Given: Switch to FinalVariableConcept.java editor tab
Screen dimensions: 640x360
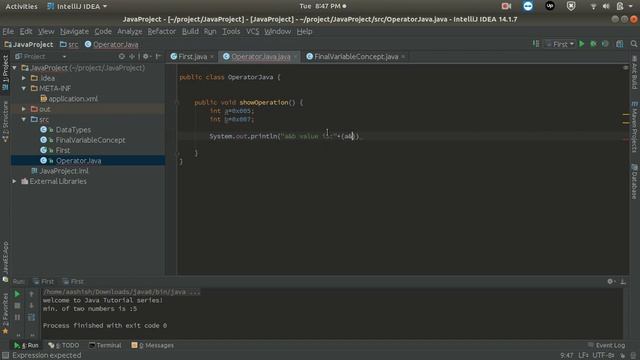Looking at the screenshot, I should click(356, 57).
